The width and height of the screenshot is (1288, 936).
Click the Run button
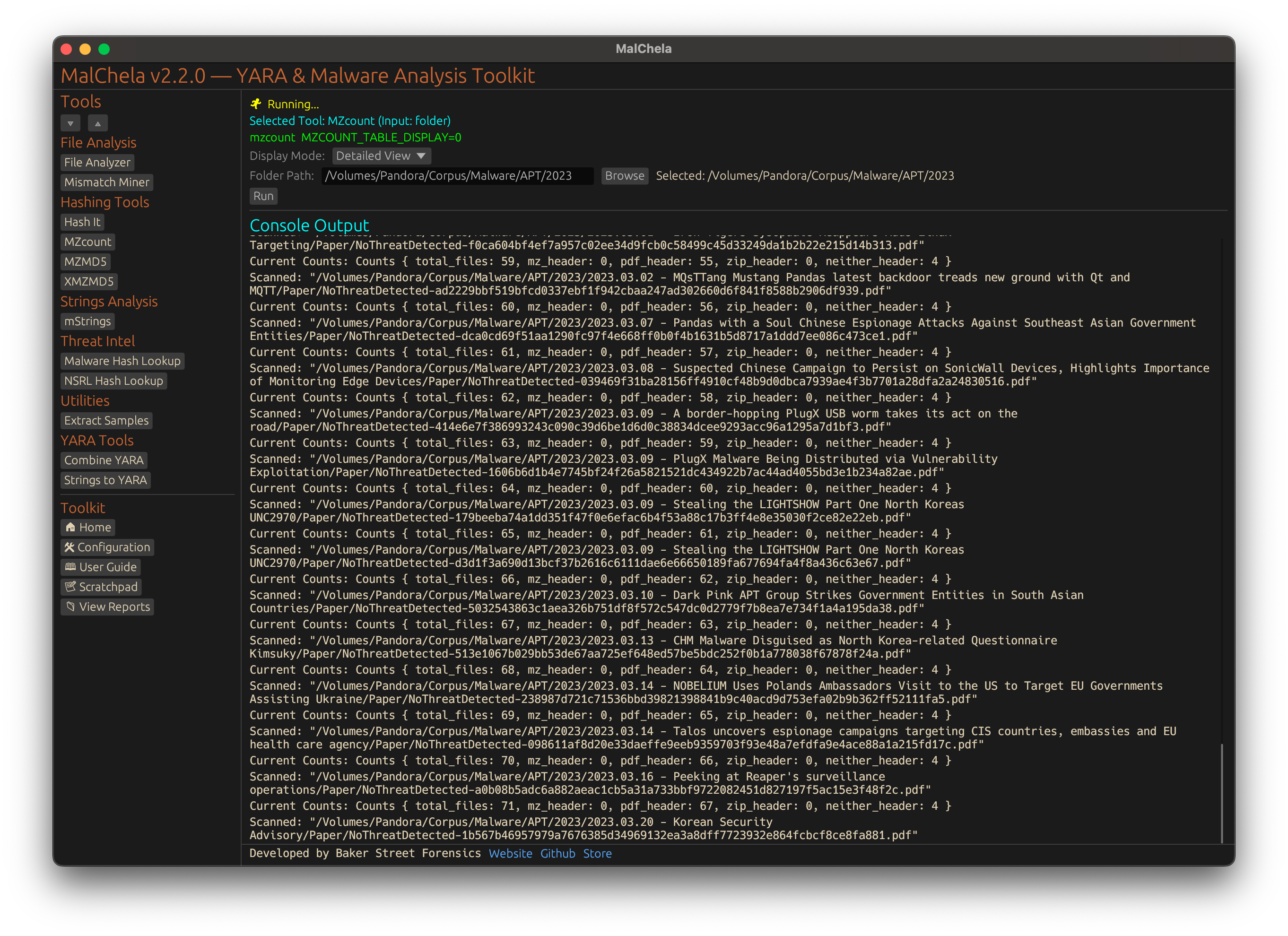click(x=263, y=196)
